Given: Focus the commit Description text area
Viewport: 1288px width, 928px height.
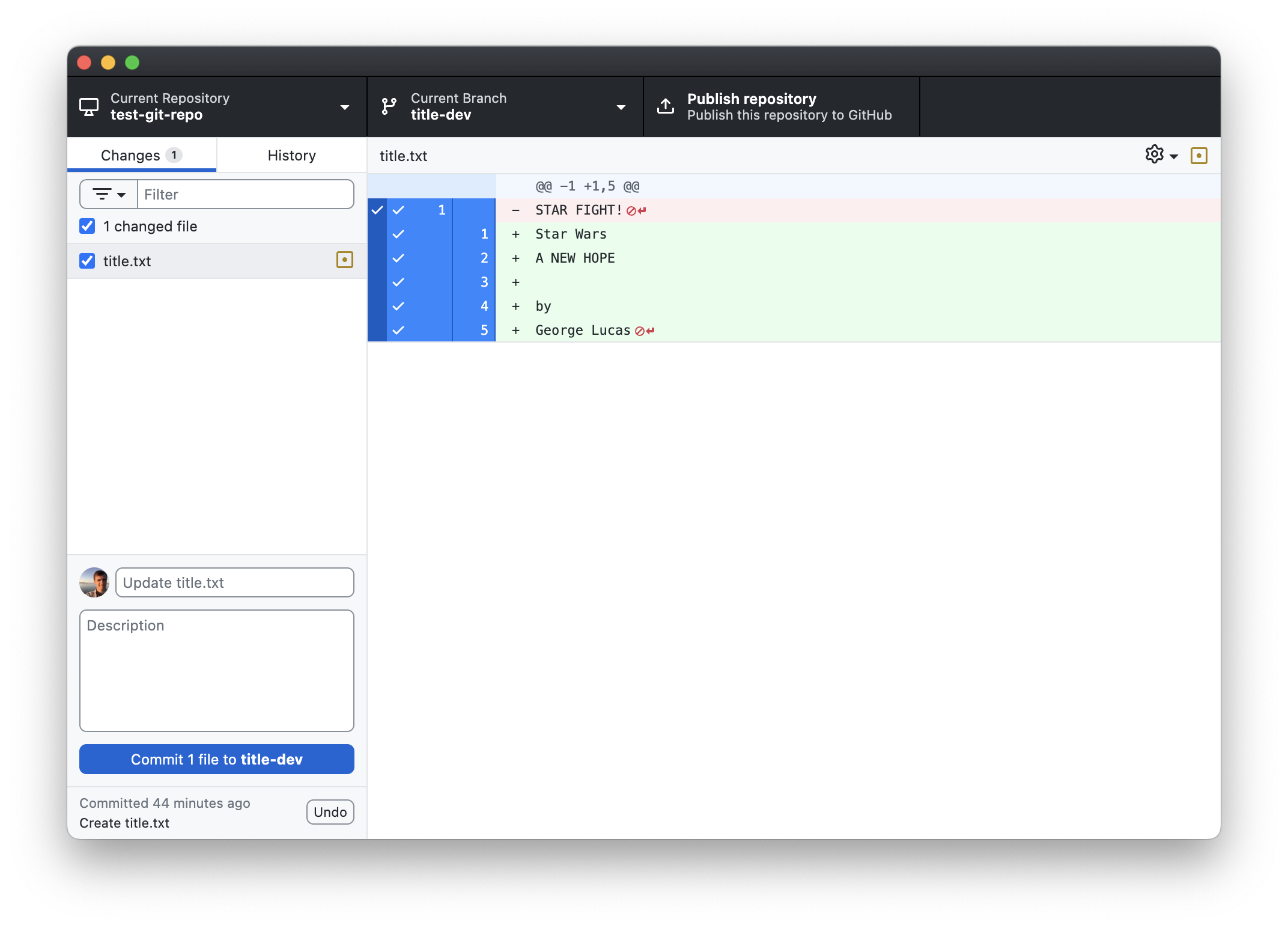Looking at the screenshot, I should pos(217,671).
